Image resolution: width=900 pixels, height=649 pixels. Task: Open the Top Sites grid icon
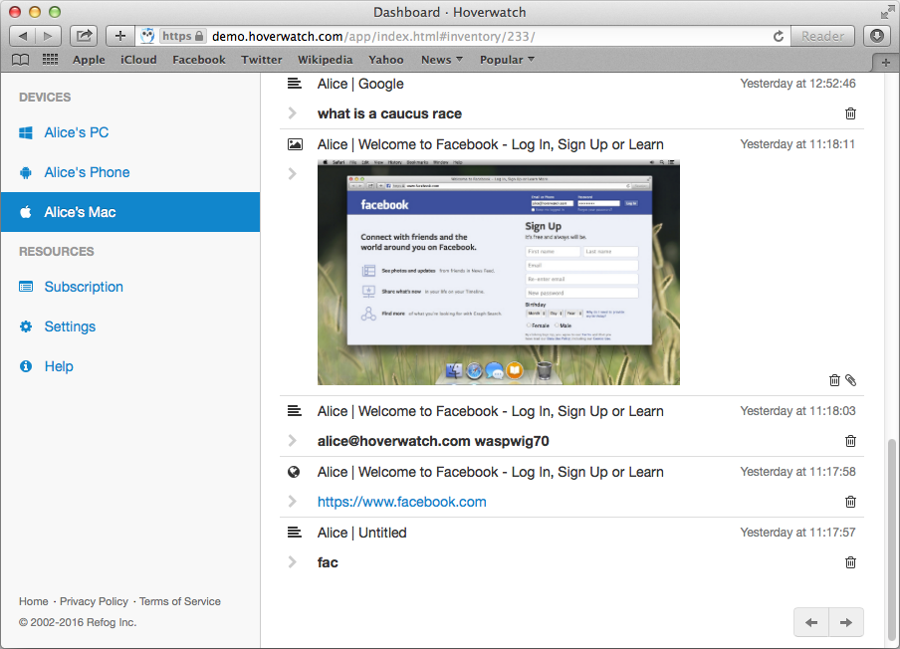point(51,60)
